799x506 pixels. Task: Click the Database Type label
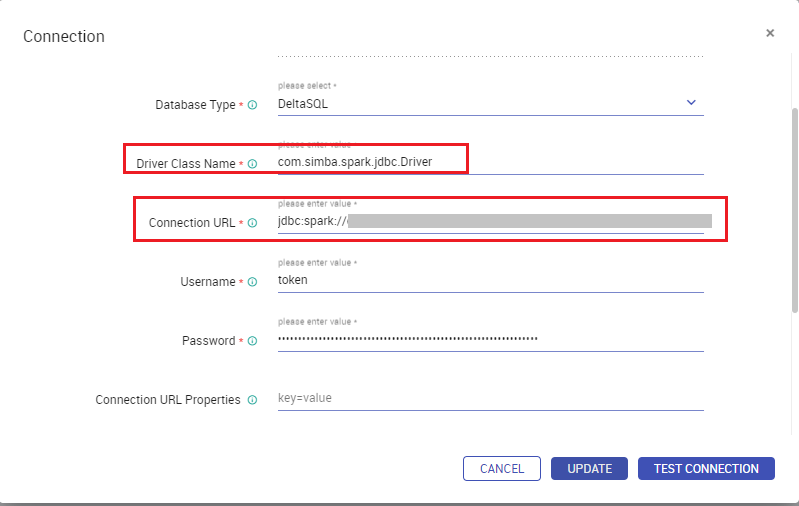pyautogui.click(x=195, y=105)
